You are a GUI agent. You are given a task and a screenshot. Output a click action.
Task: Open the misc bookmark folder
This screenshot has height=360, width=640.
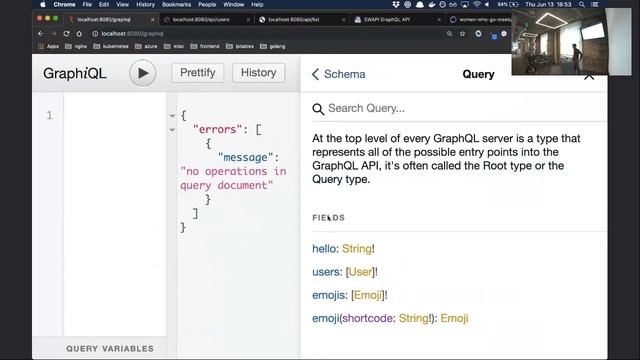[174, 47]
